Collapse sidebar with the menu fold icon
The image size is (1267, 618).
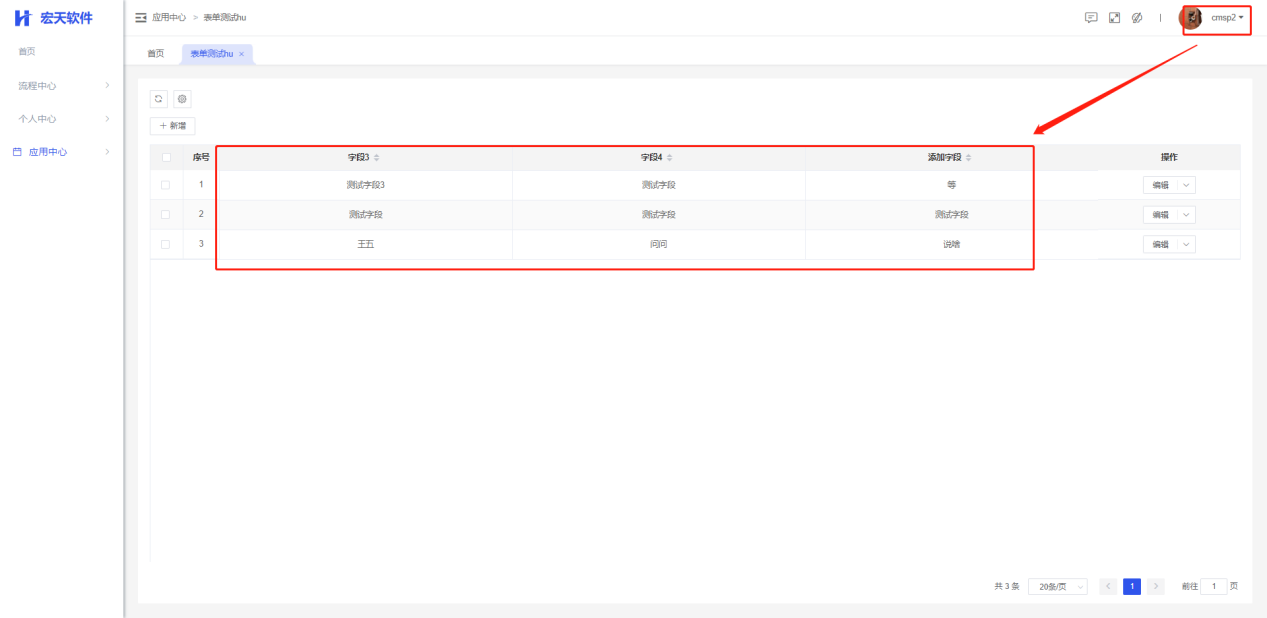coord(141,18)
